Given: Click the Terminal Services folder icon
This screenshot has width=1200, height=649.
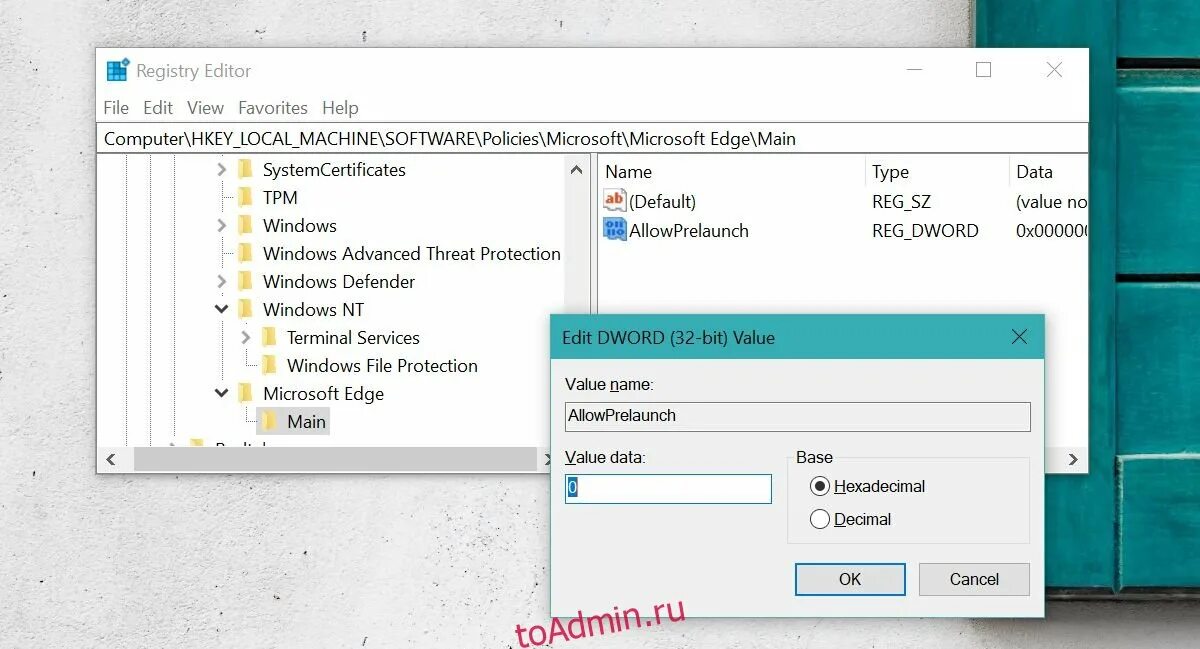Looking at the screenshot, I should coord(269,337).
